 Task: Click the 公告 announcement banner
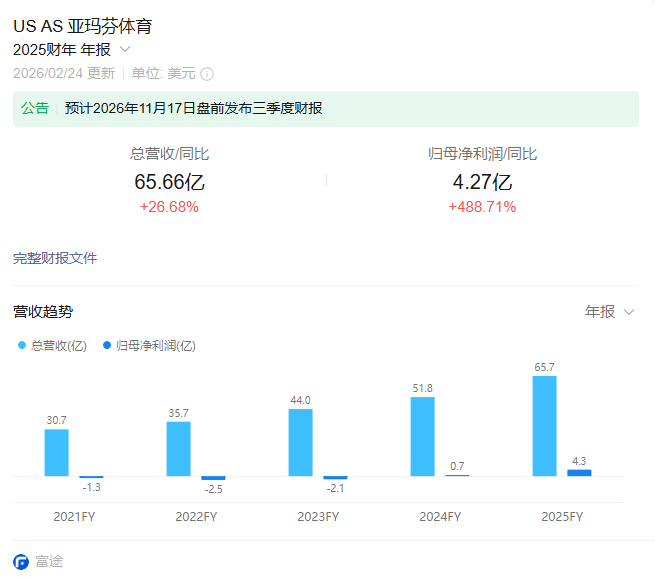click(x=326, y=109)
